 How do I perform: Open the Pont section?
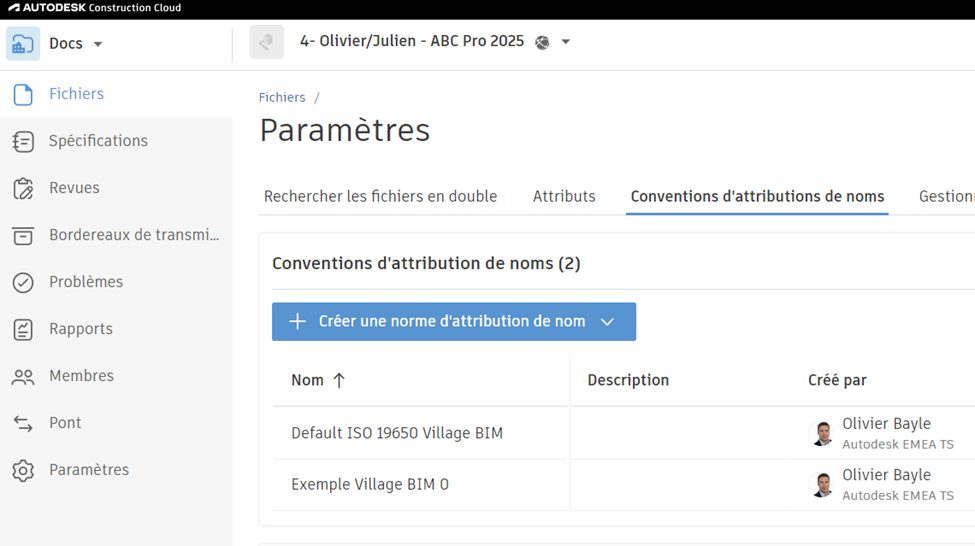(x=65, y=423)
